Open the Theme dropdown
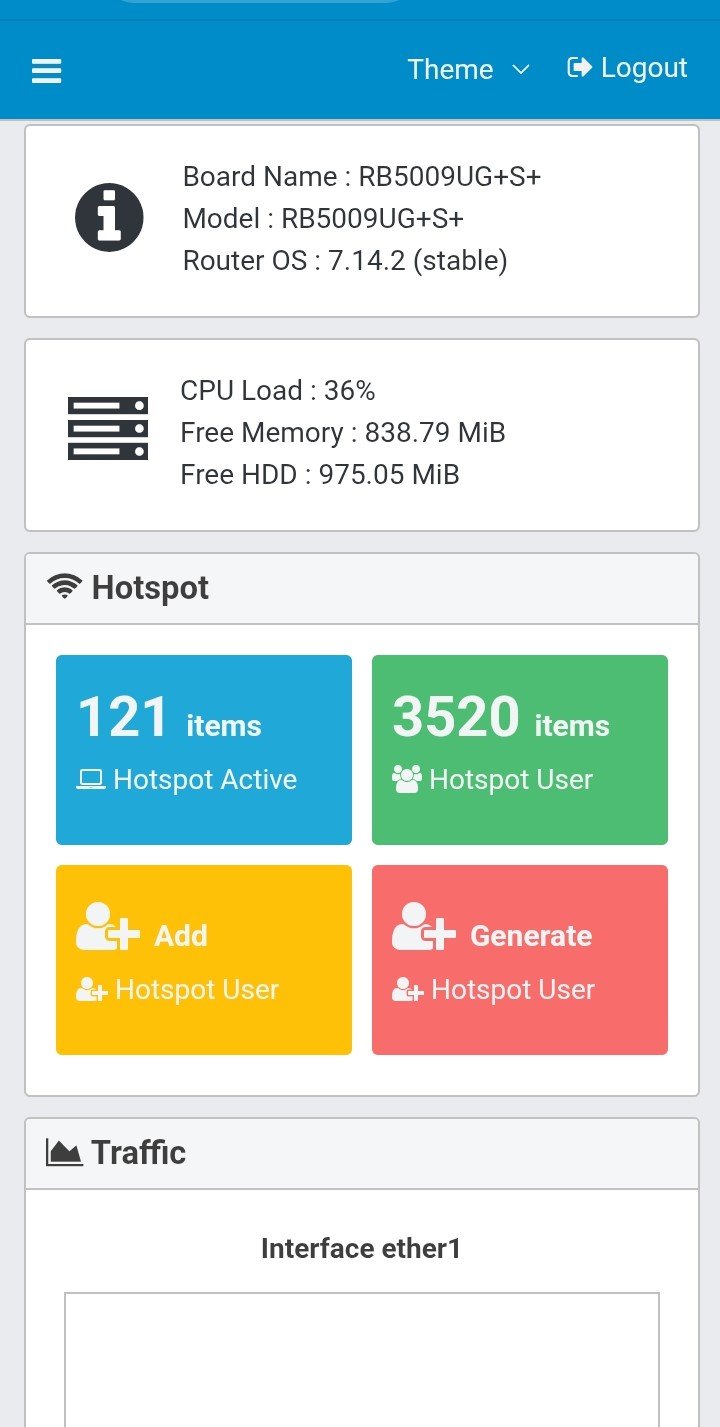The height and width of the screenshot is (1427, 720). [467, 69]
